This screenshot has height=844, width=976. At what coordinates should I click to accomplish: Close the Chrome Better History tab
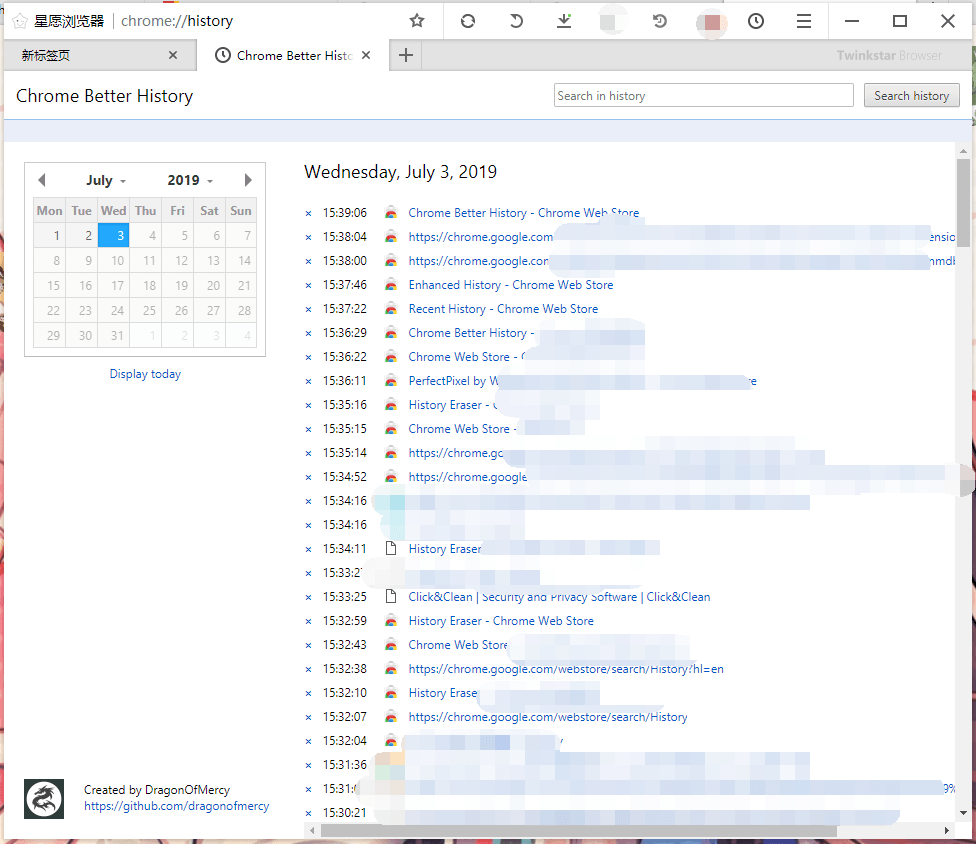coord(366,55)
